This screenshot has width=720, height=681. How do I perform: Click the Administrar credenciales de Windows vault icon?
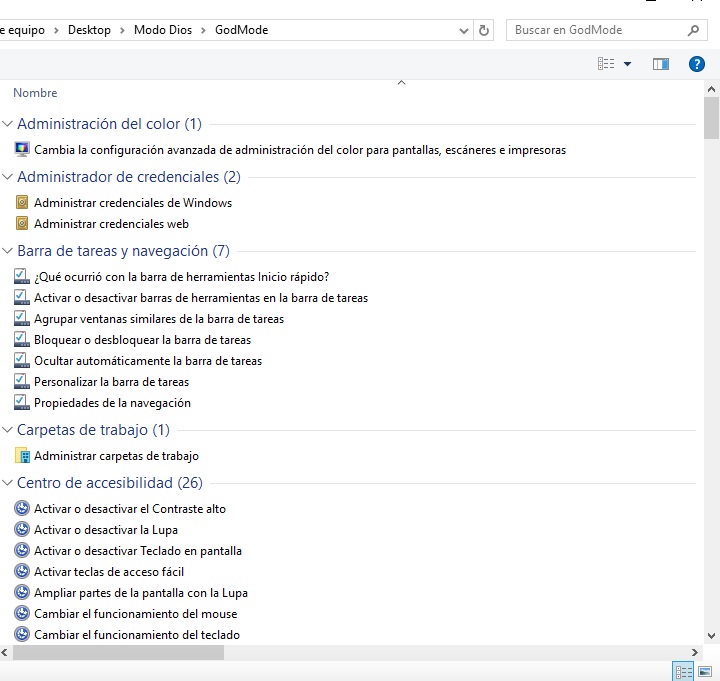(22, 203)
